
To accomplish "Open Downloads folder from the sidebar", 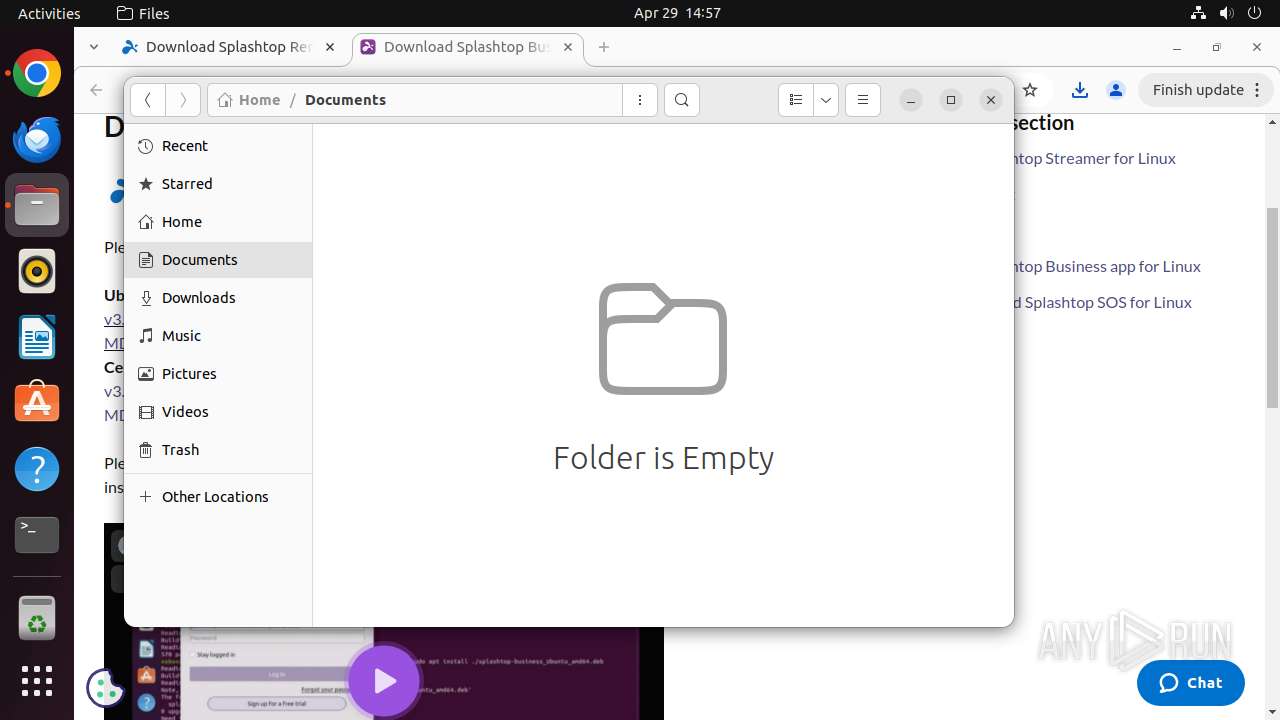I will pos(218,298).
